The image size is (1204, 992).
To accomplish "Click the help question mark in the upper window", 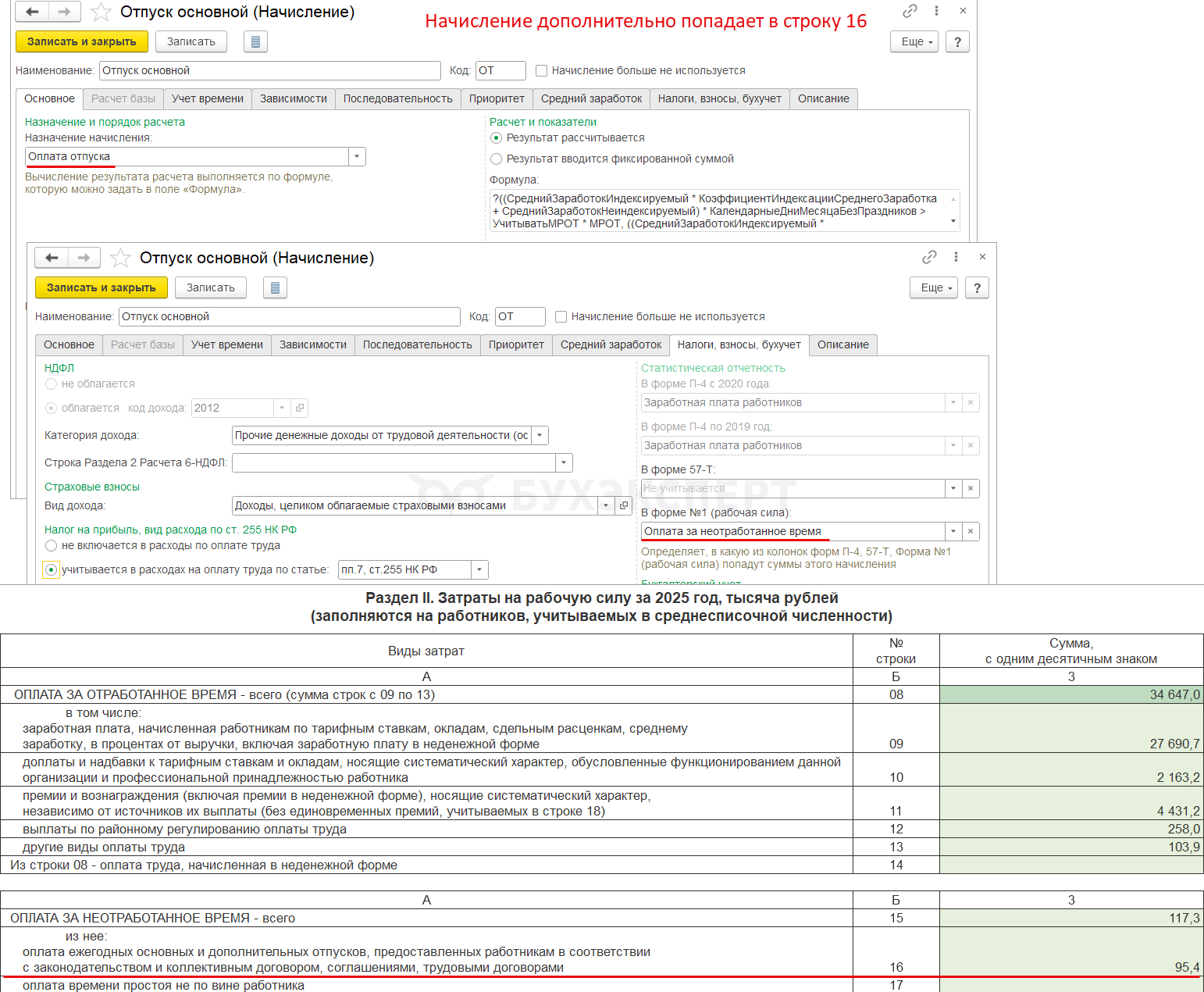I will [x=957, y=42].
